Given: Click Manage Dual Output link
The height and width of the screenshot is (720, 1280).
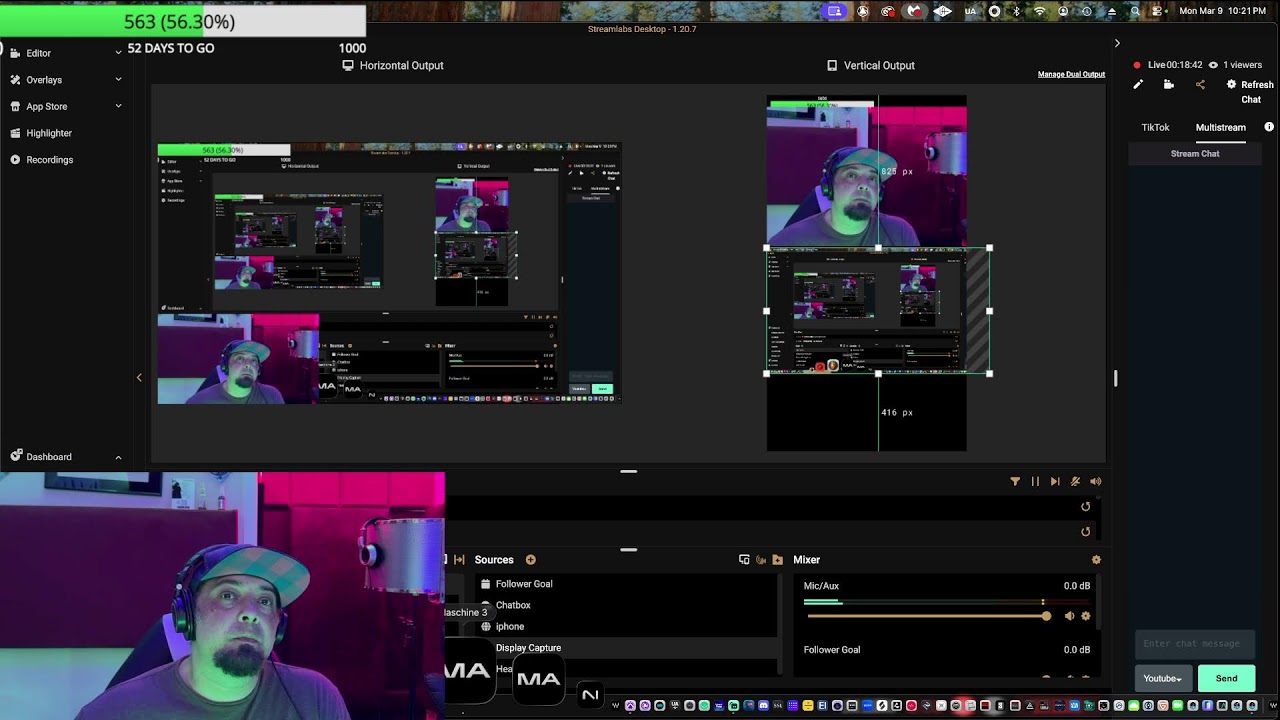Looking at the screenshot, I should tap(1071, 74).
